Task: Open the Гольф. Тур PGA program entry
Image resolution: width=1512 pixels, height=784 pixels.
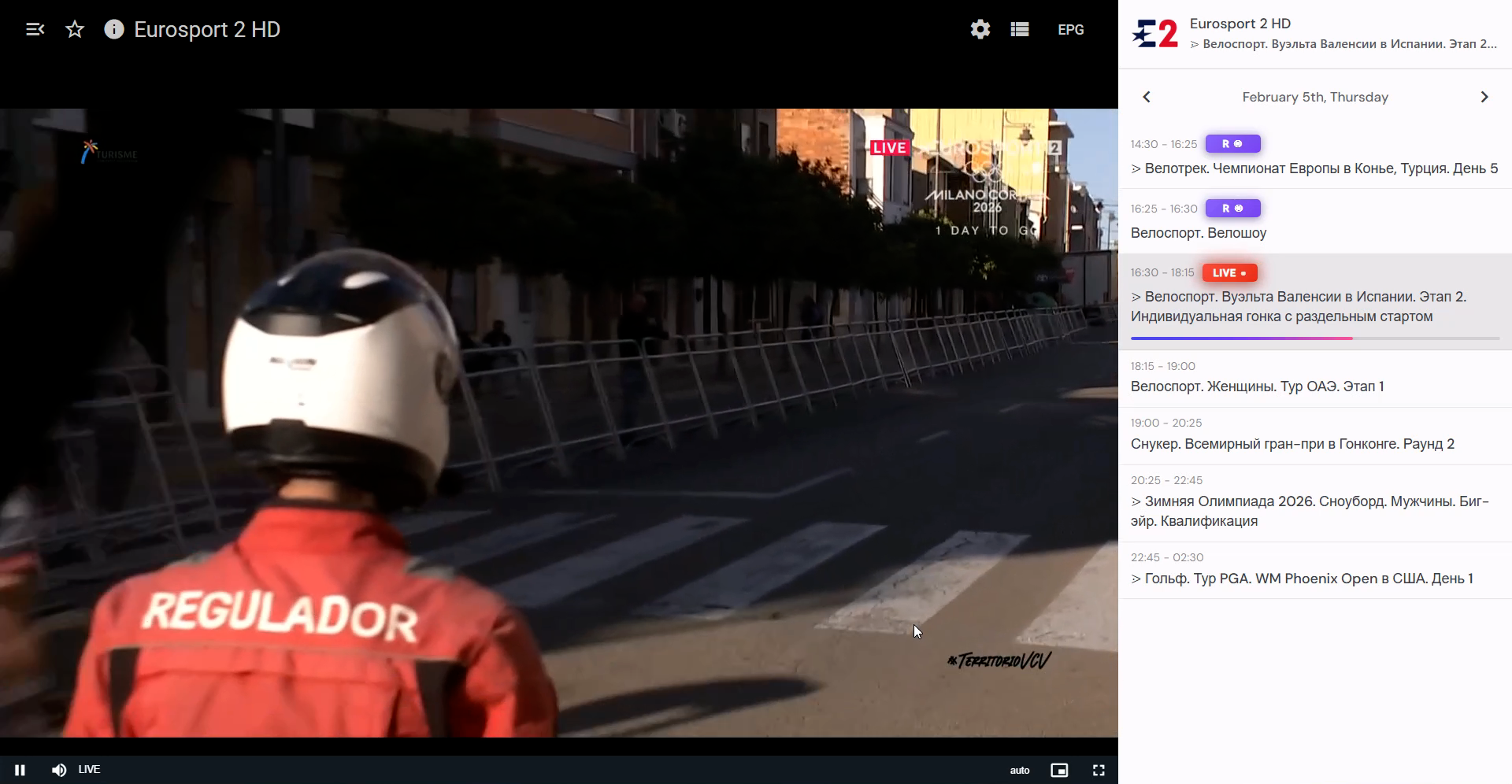Action: (1315, 571)
